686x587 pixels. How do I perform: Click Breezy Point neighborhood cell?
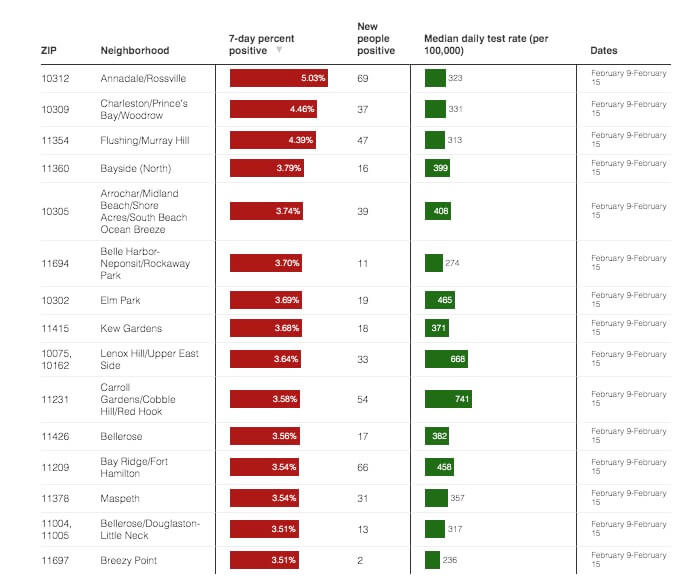point(129,560)
